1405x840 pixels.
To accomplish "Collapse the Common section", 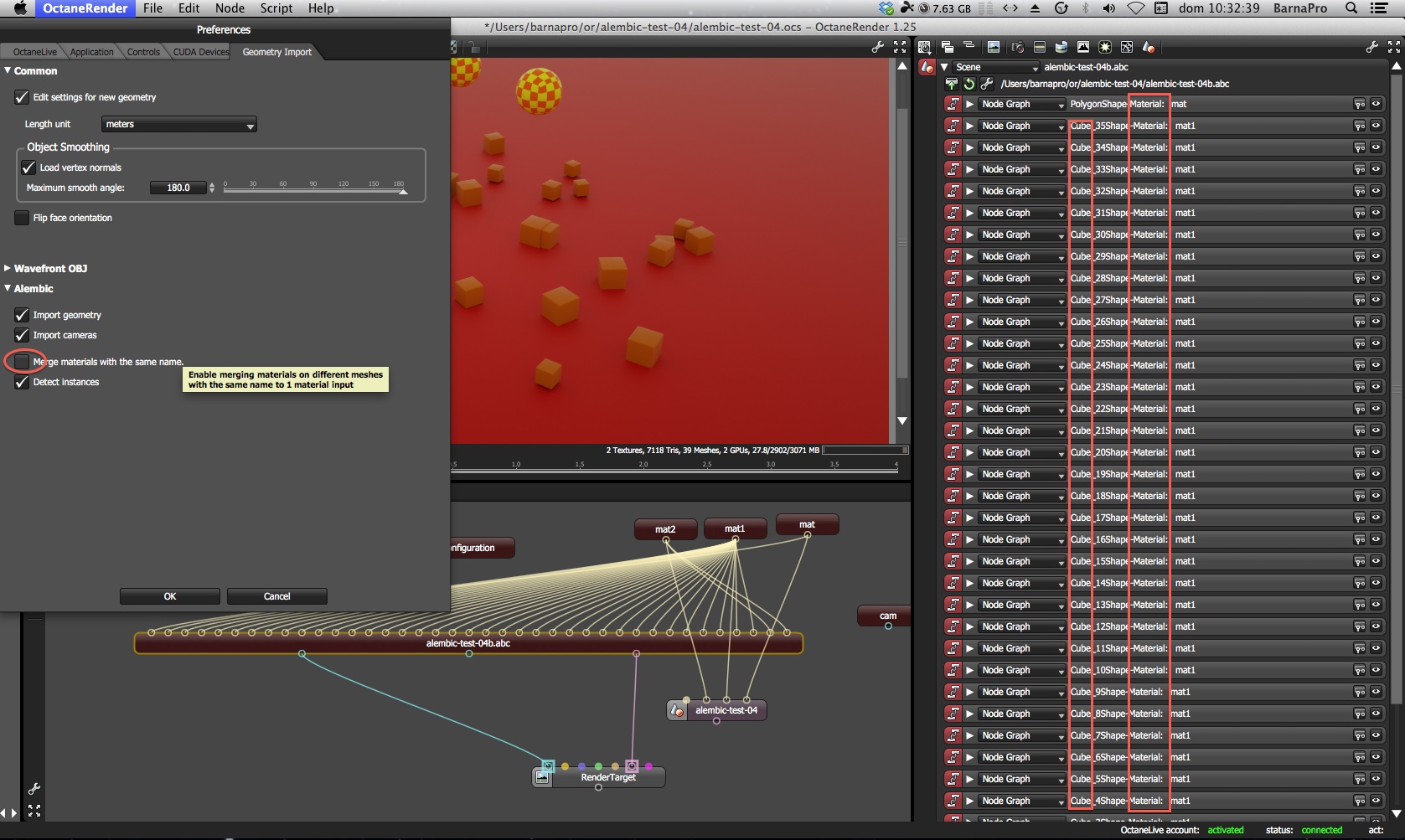I will [8, 71].
